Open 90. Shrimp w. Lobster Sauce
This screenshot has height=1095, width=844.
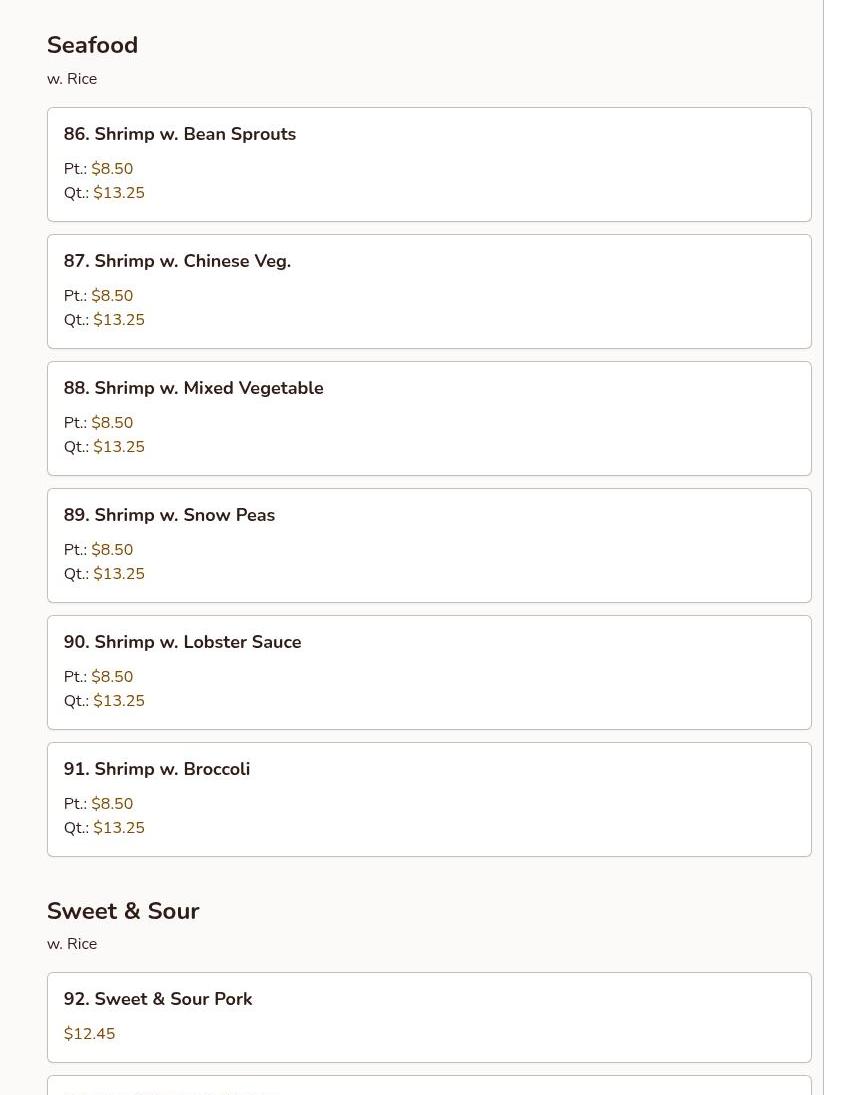coord(429,673)
